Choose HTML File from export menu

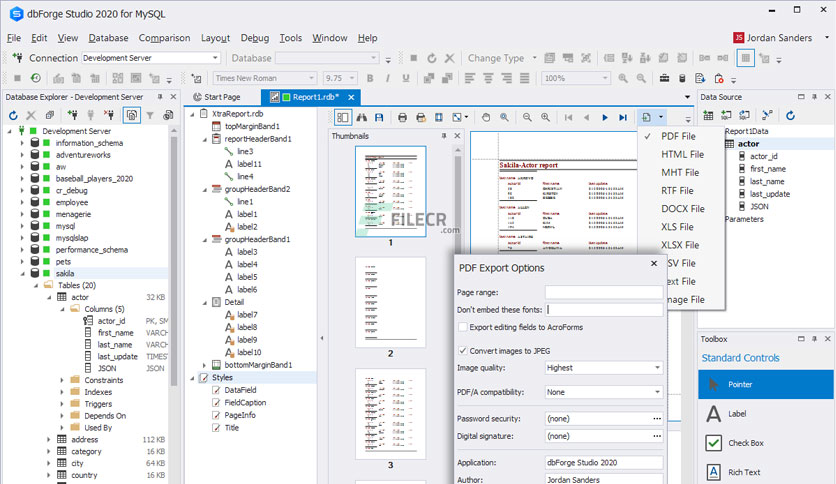point(682,155)
